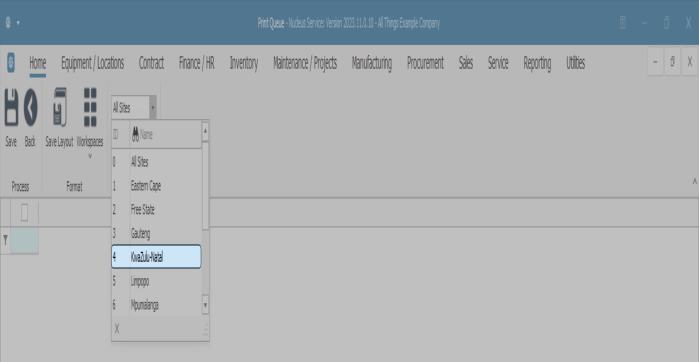699x362 pixels.
Task: Select Eastern Cape in the site list
Action: tap(156, 186)
